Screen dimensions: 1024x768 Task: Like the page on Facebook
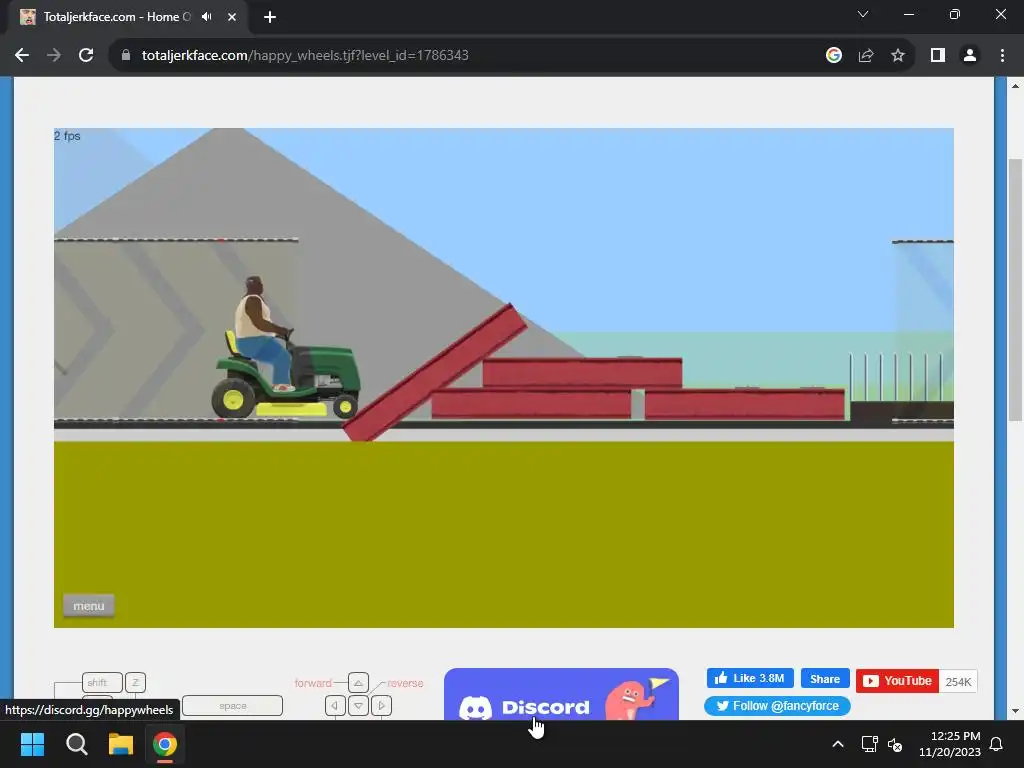pos(750,679)
